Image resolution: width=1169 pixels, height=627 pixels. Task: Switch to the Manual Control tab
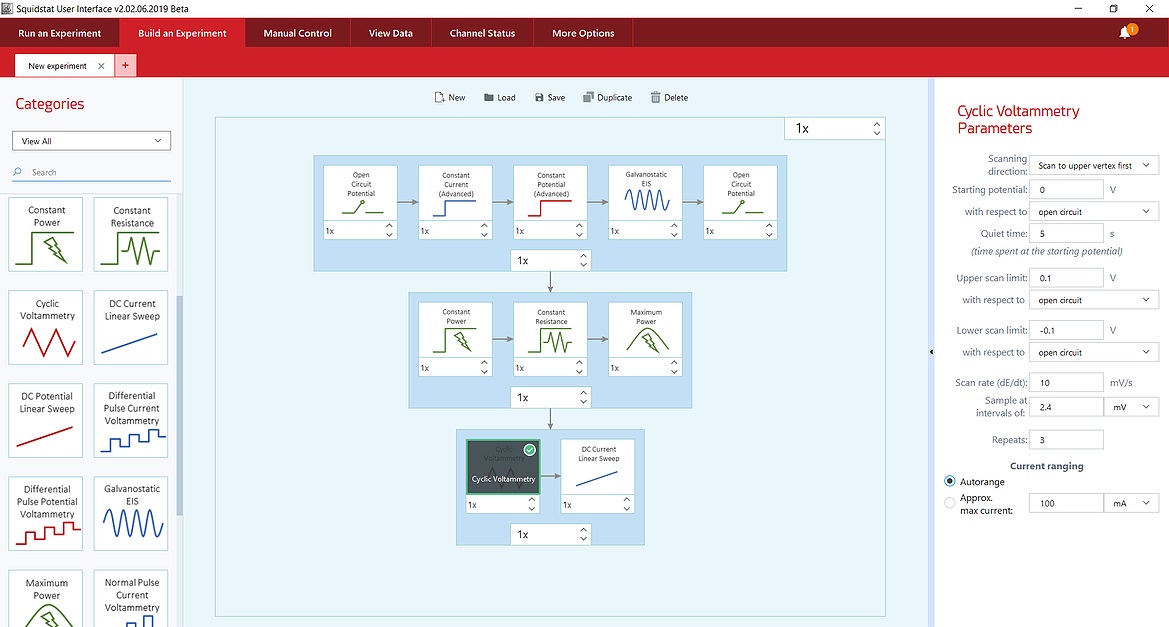297,33
